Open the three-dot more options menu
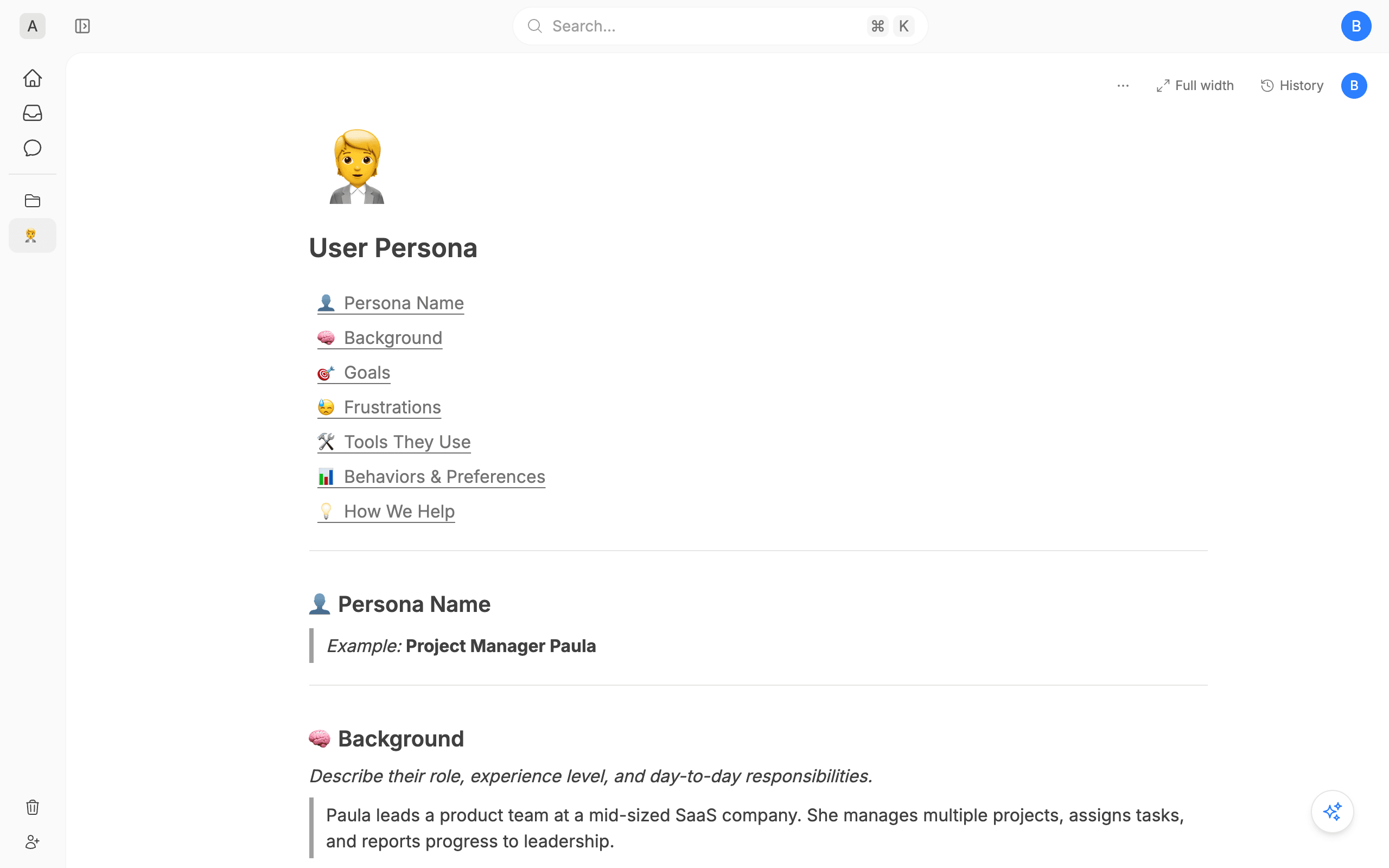This screenshot has height=868, width=1389. tap(1123, 86)
